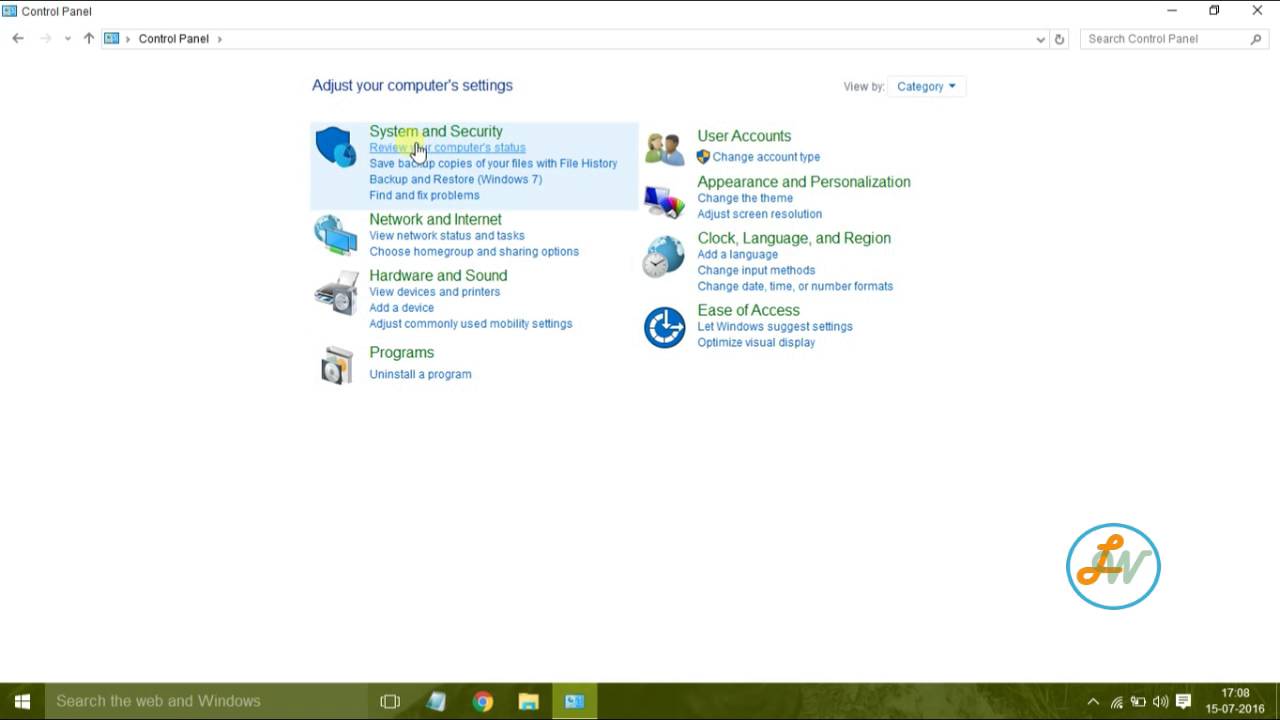Expand the recent locations dropdown arrow
Screen dimensions: 1280x720
pyautogui.click(x=68, y=38)
